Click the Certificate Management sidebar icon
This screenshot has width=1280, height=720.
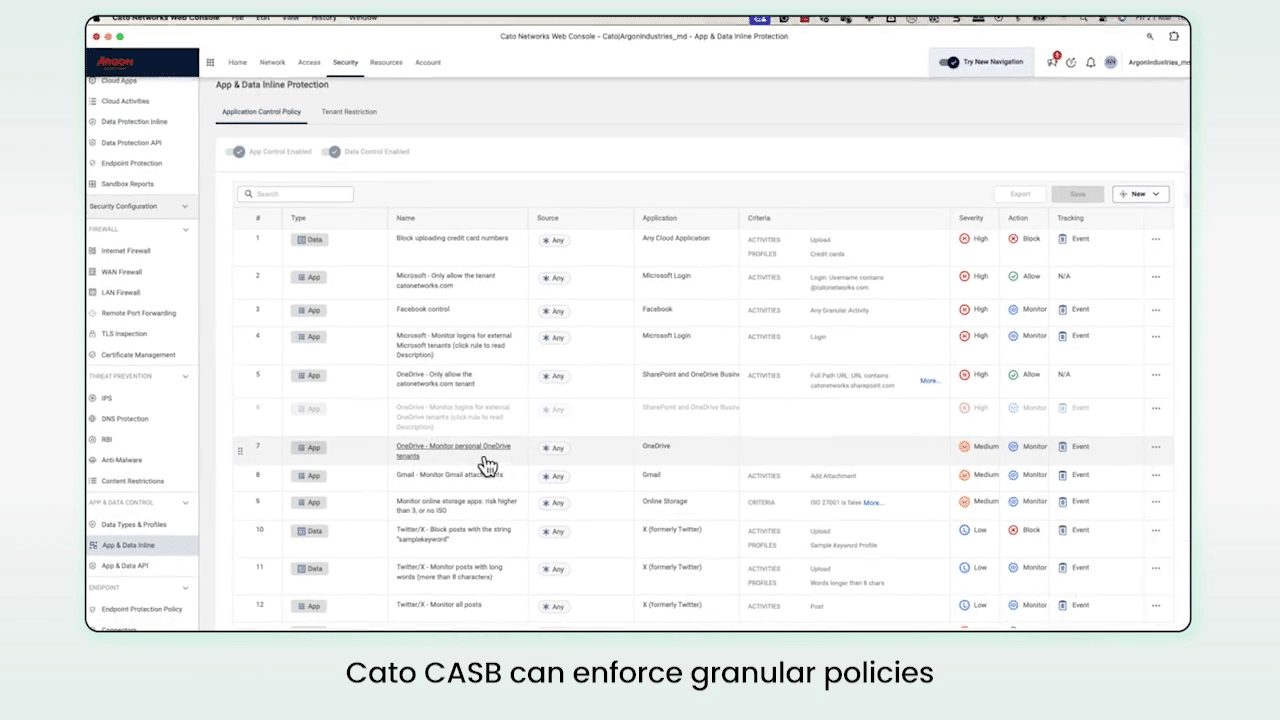pos(93,355)
